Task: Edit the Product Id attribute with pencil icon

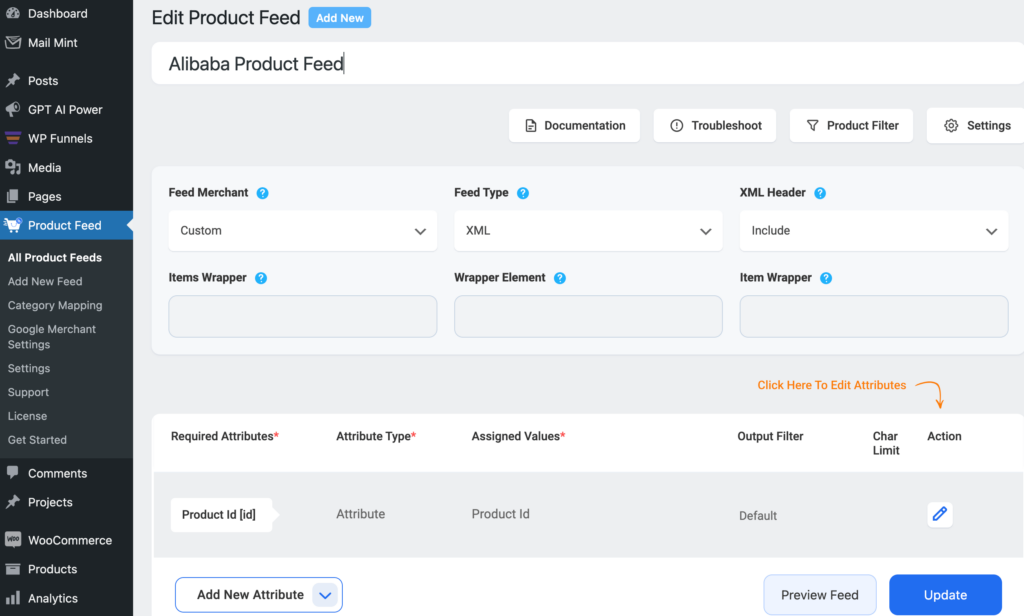Action: [x=940, y=514]
